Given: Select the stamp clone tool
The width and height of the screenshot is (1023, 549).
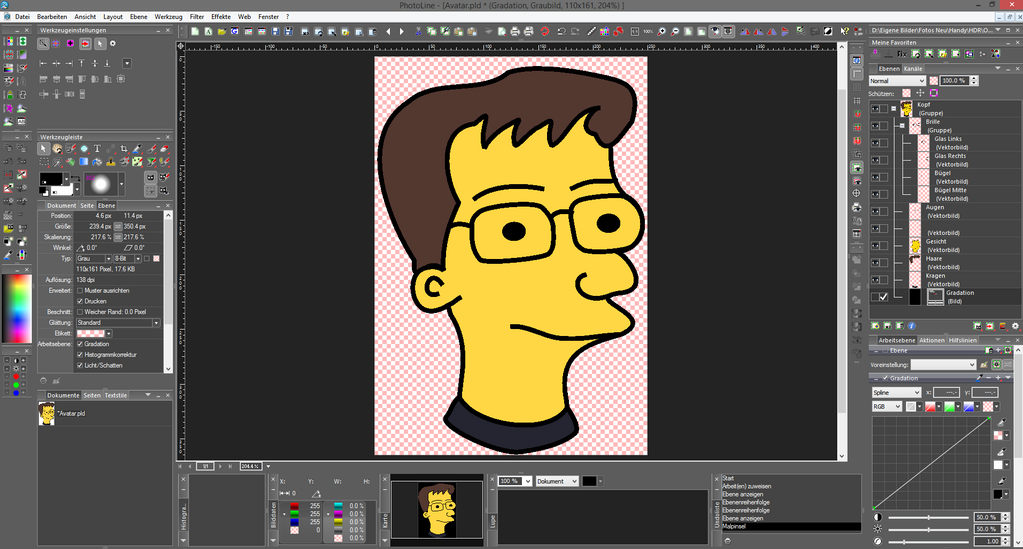Looking at the screenshot, I should [x=111, y=162].
